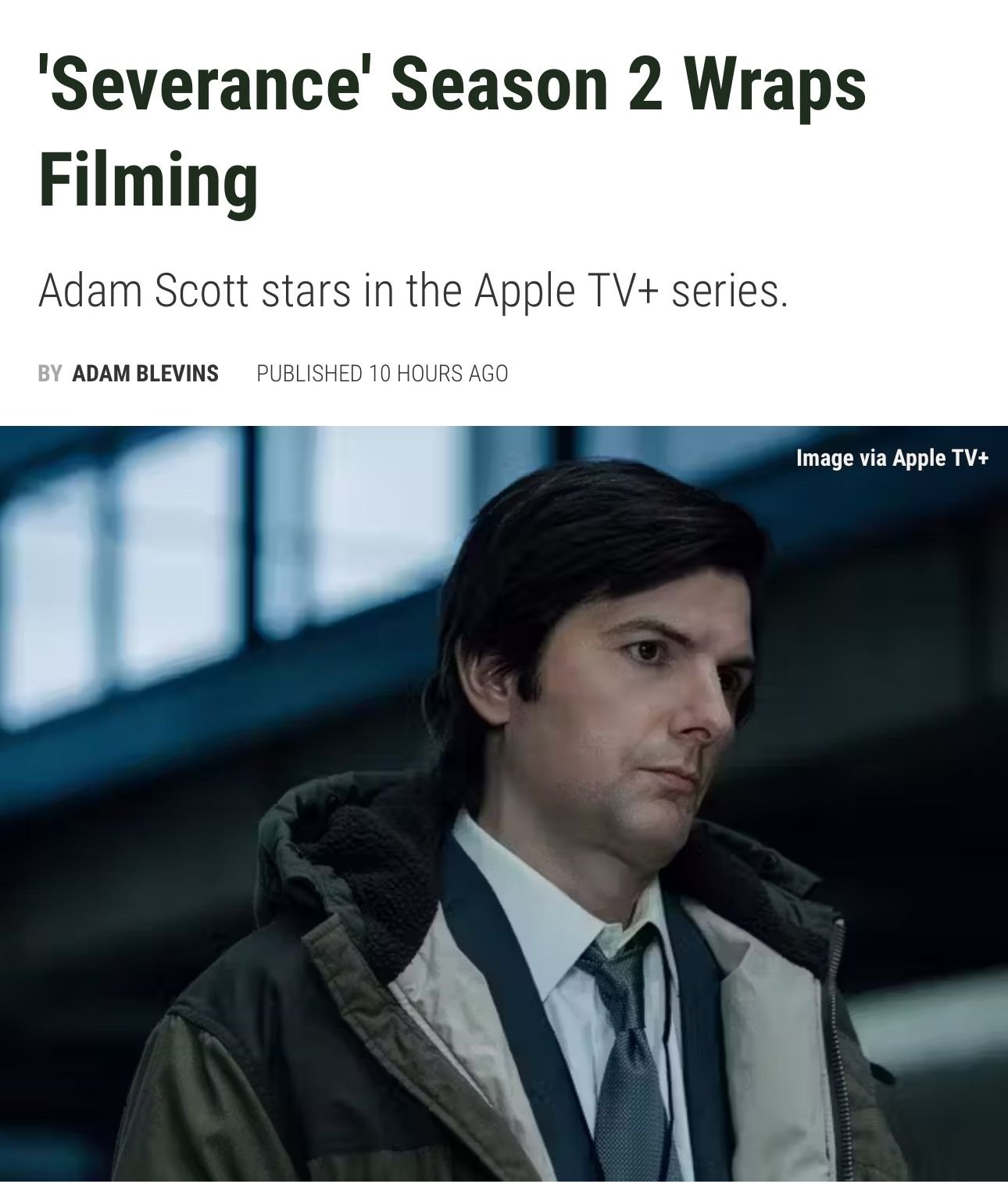The height and width of the screenshot is (1184, 1008).
Task: Click the Published 10 Hours Ago timestamp
Action: click(x=382, y=374)
